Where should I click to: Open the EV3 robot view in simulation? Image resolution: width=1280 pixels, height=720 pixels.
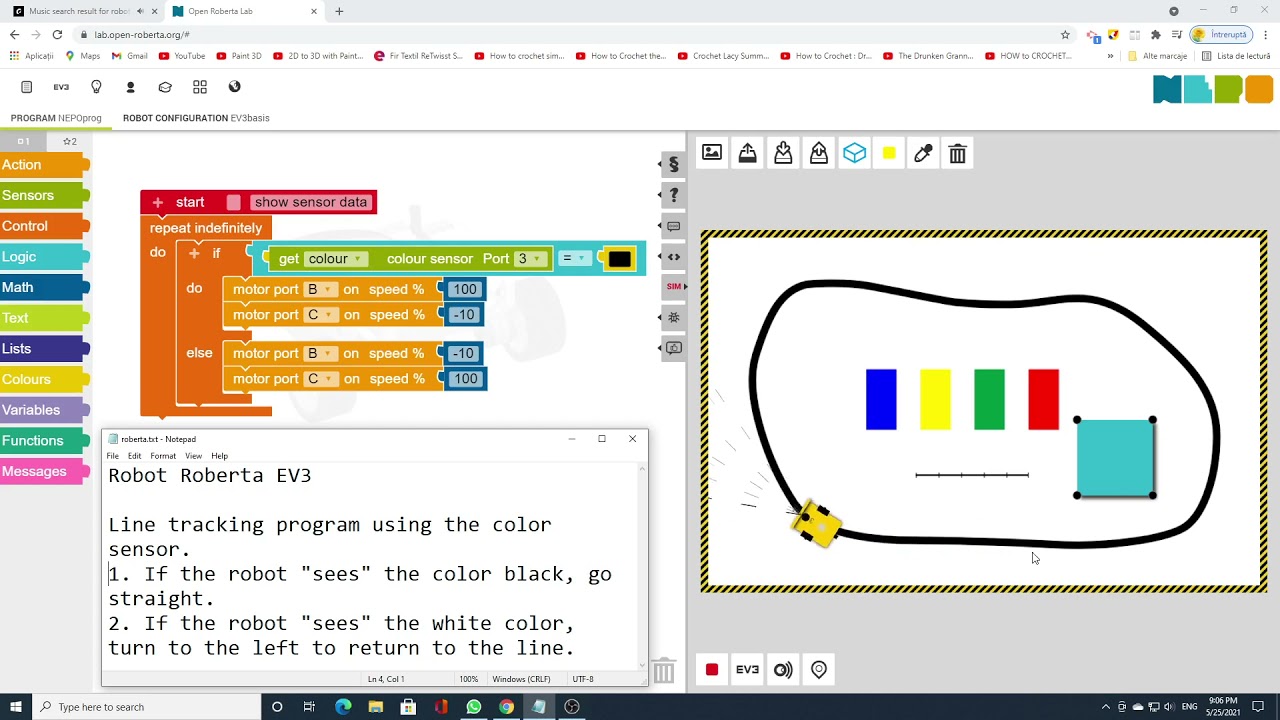tap(747, 670)
